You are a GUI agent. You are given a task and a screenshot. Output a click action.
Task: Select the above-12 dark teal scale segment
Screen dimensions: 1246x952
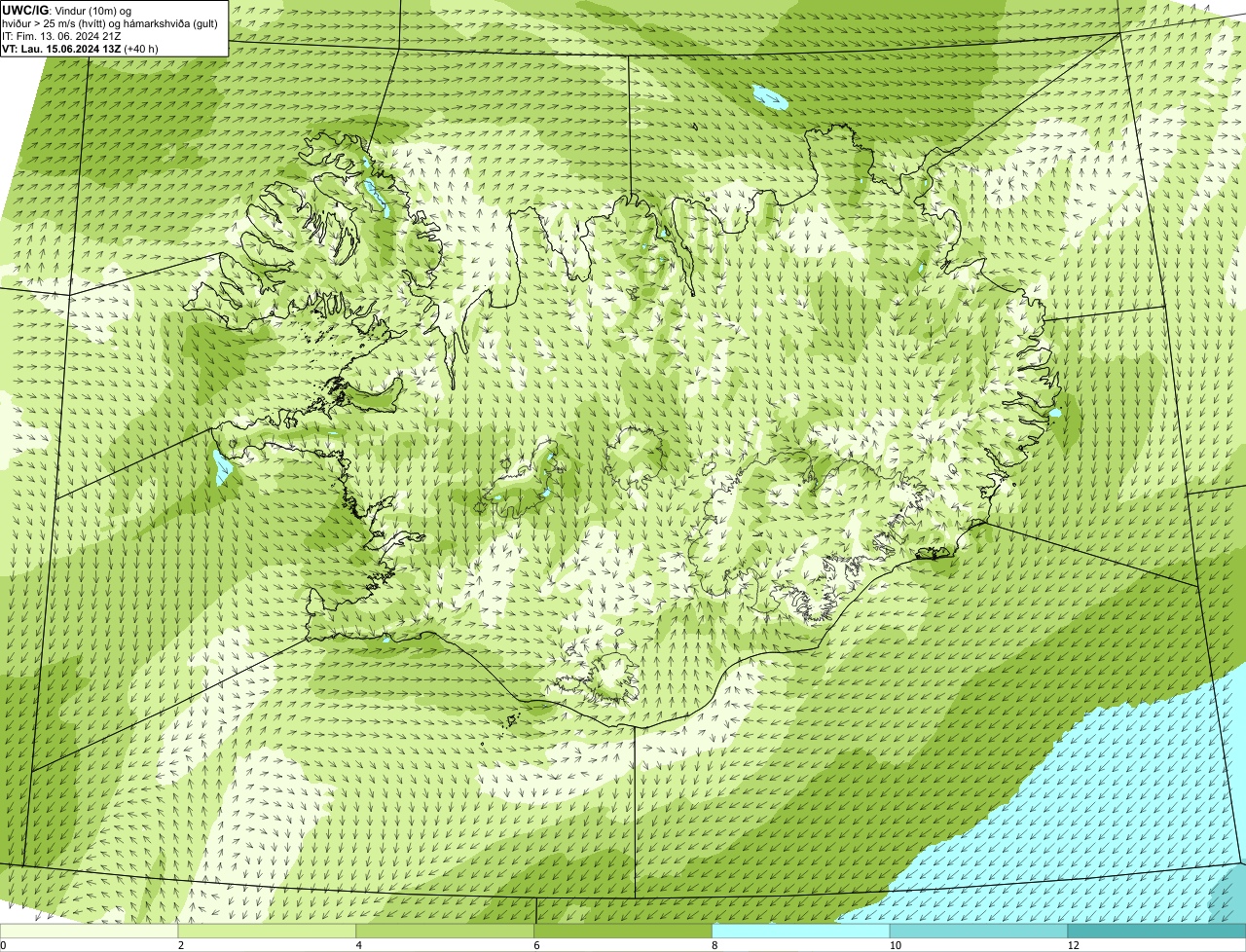[1156, 931]
